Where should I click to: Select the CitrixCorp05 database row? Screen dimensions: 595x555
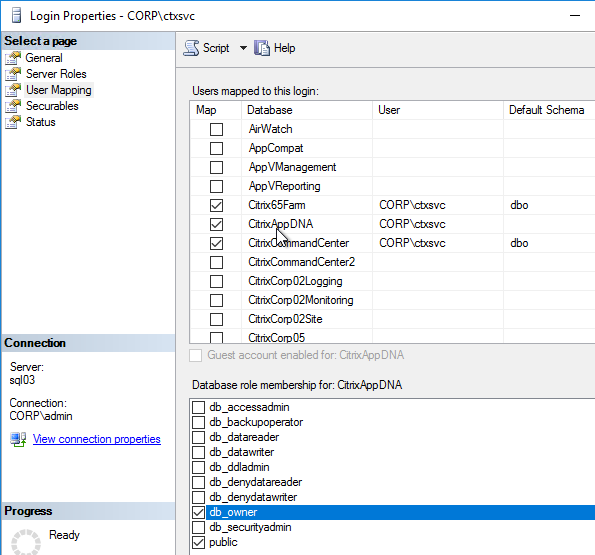point(276,337)
